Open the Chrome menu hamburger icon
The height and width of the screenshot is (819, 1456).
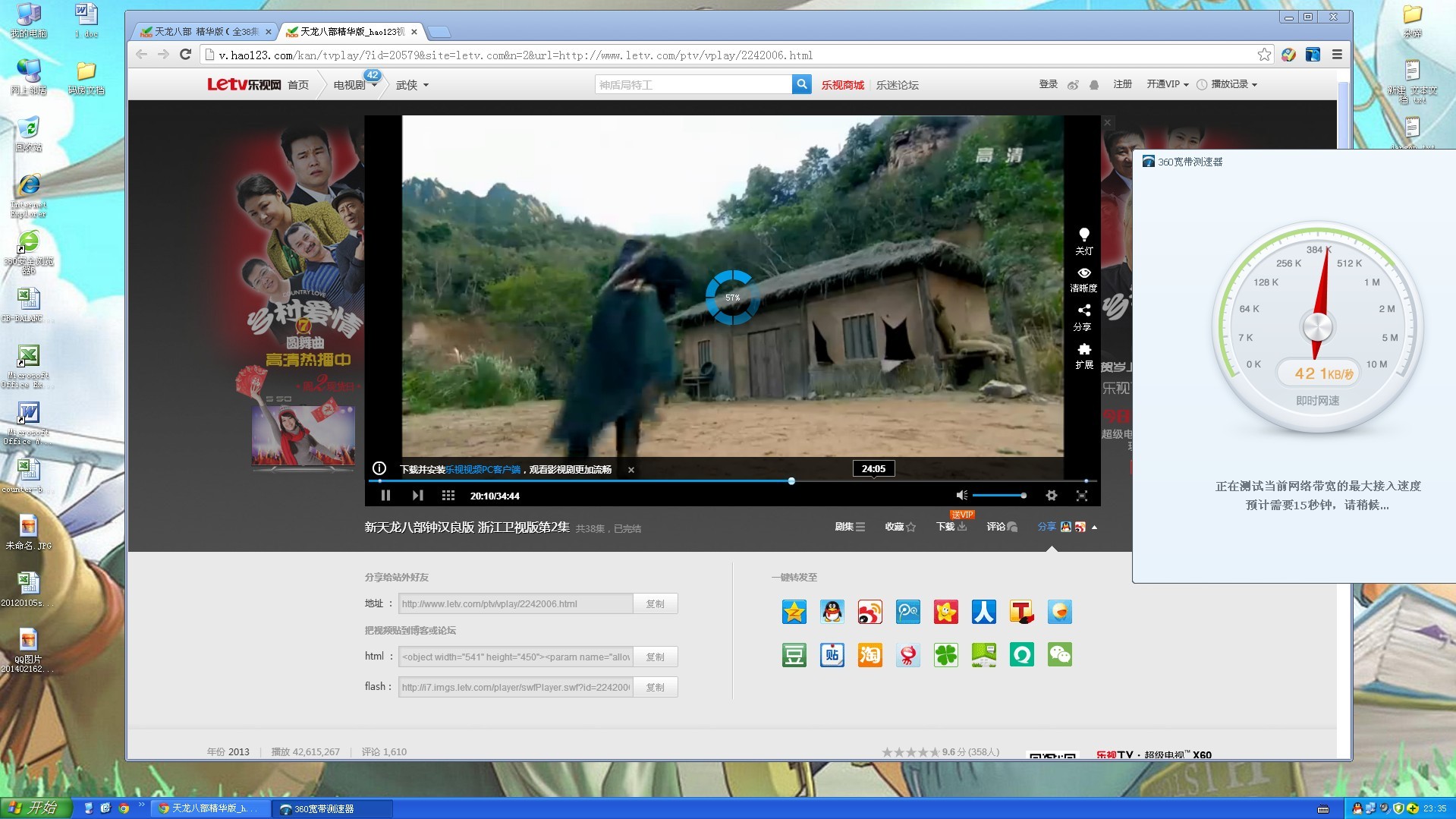coord(1337,55)
